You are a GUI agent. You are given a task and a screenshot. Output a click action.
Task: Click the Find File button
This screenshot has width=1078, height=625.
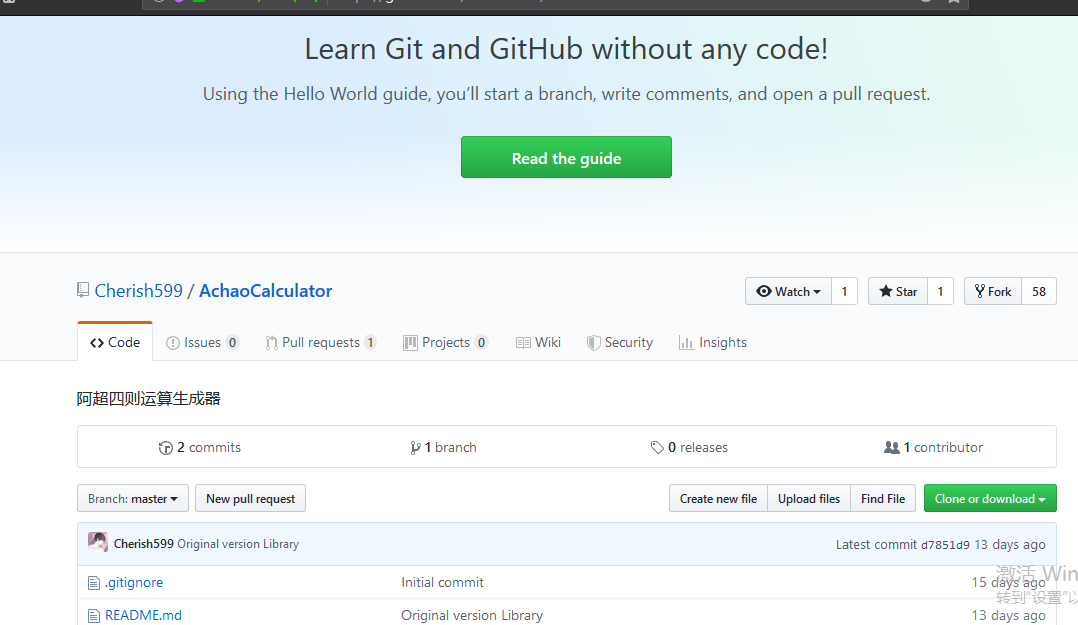point(883,498)
